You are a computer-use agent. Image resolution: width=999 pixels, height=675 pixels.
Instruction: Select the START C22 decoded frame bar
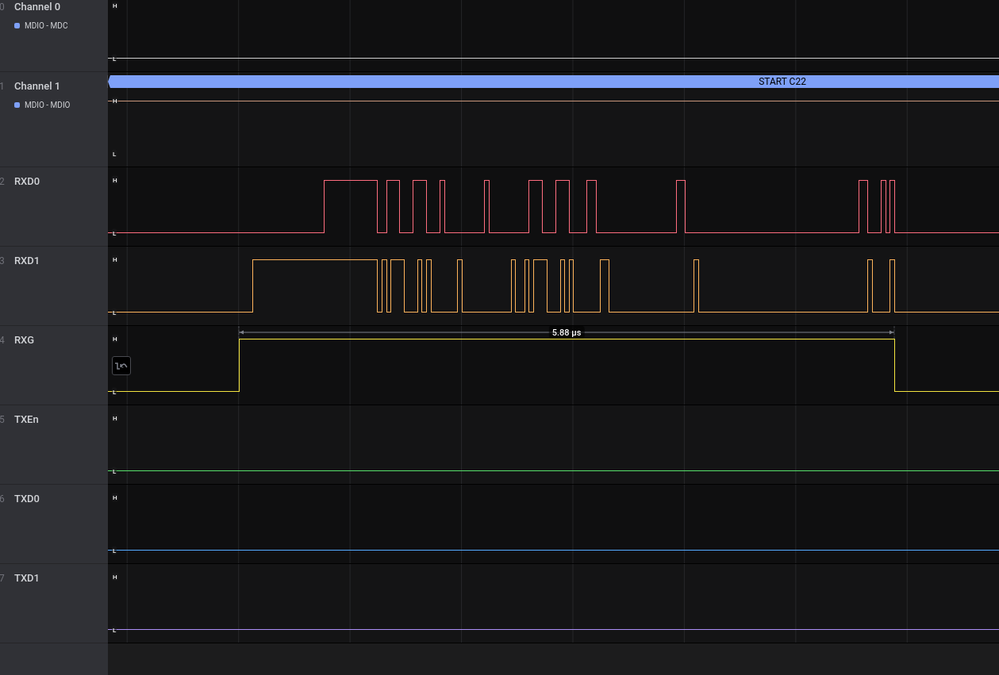[x=554, y=82]
